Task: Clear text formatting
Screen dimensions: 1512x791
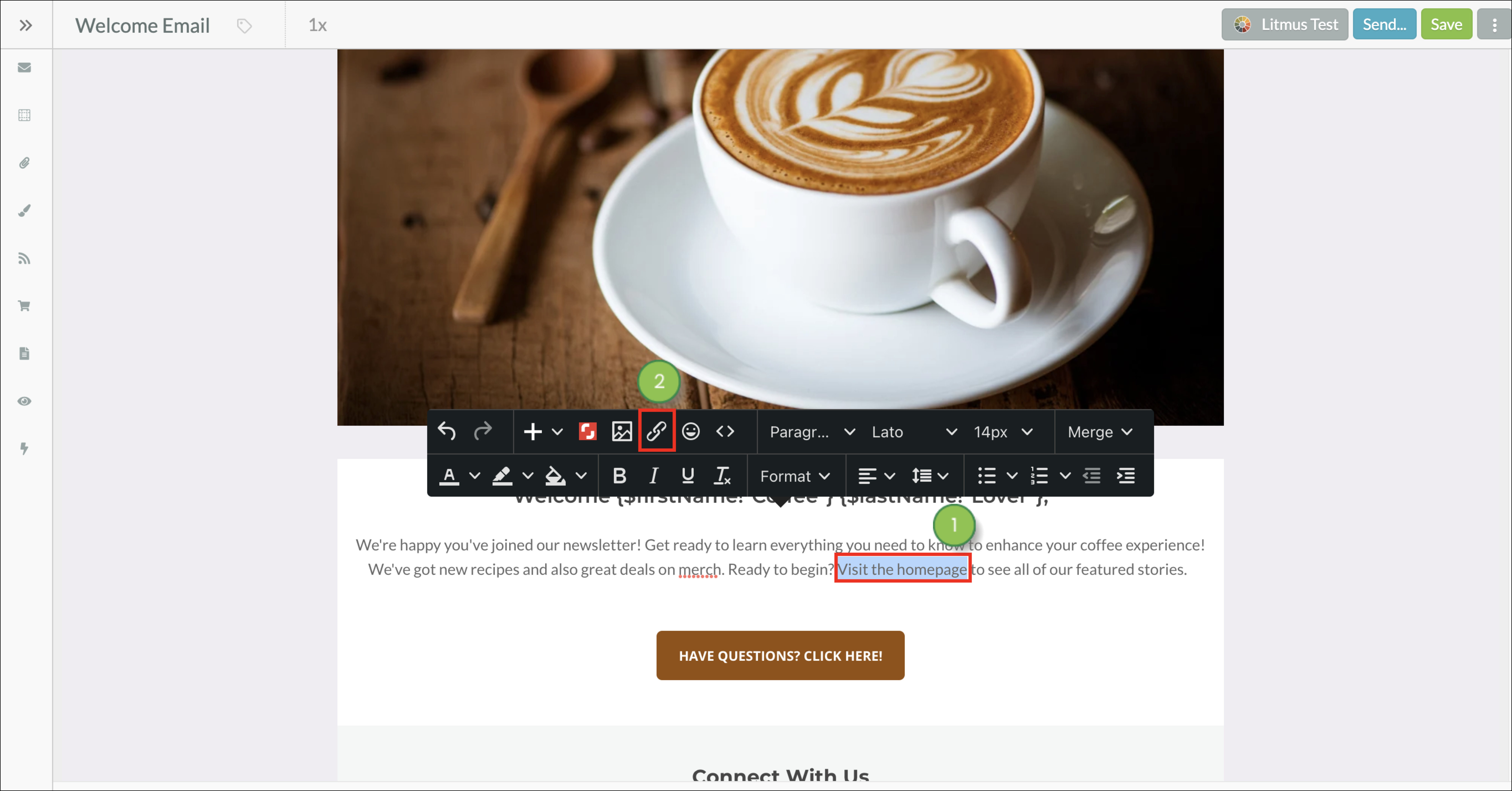Action: [722, 476]
